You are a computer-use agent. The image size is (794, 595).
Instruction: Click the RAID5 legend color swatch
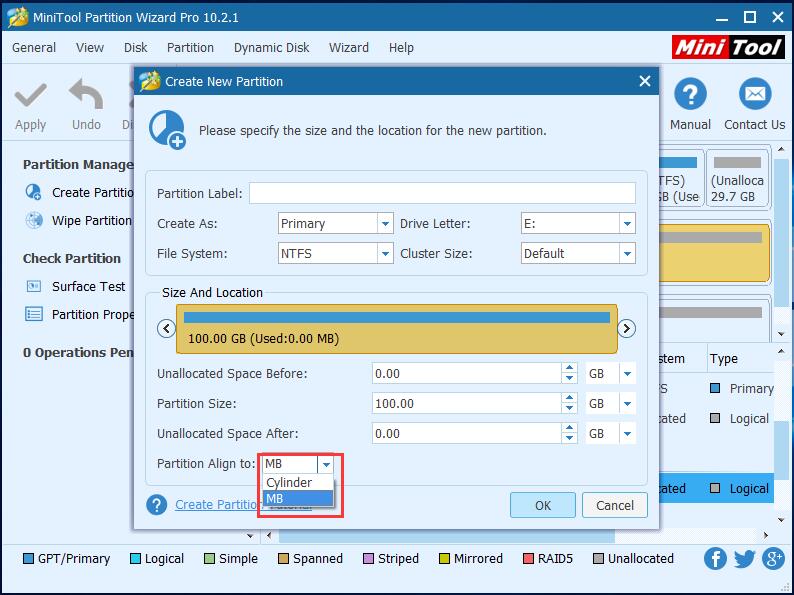(x=528, y=559)
